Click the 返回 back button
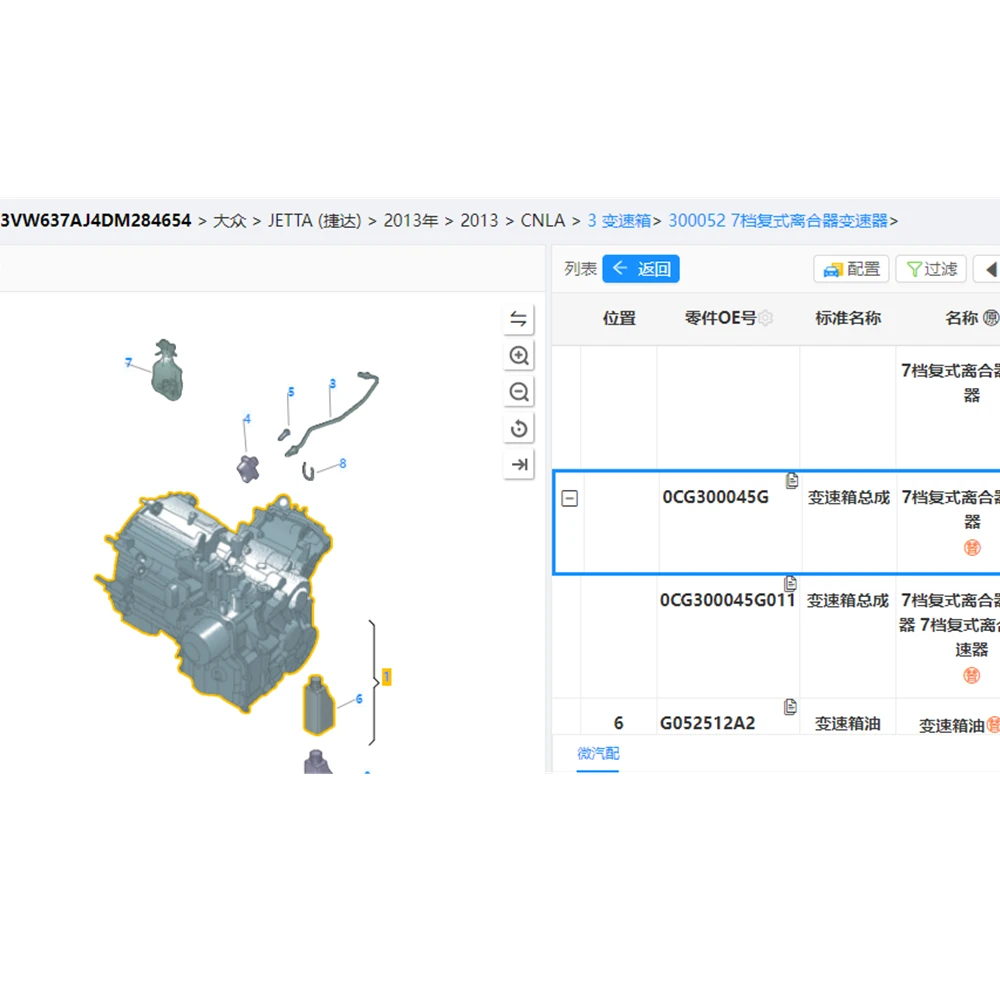Viewport: 1000px width, 1000px height. 641,268
